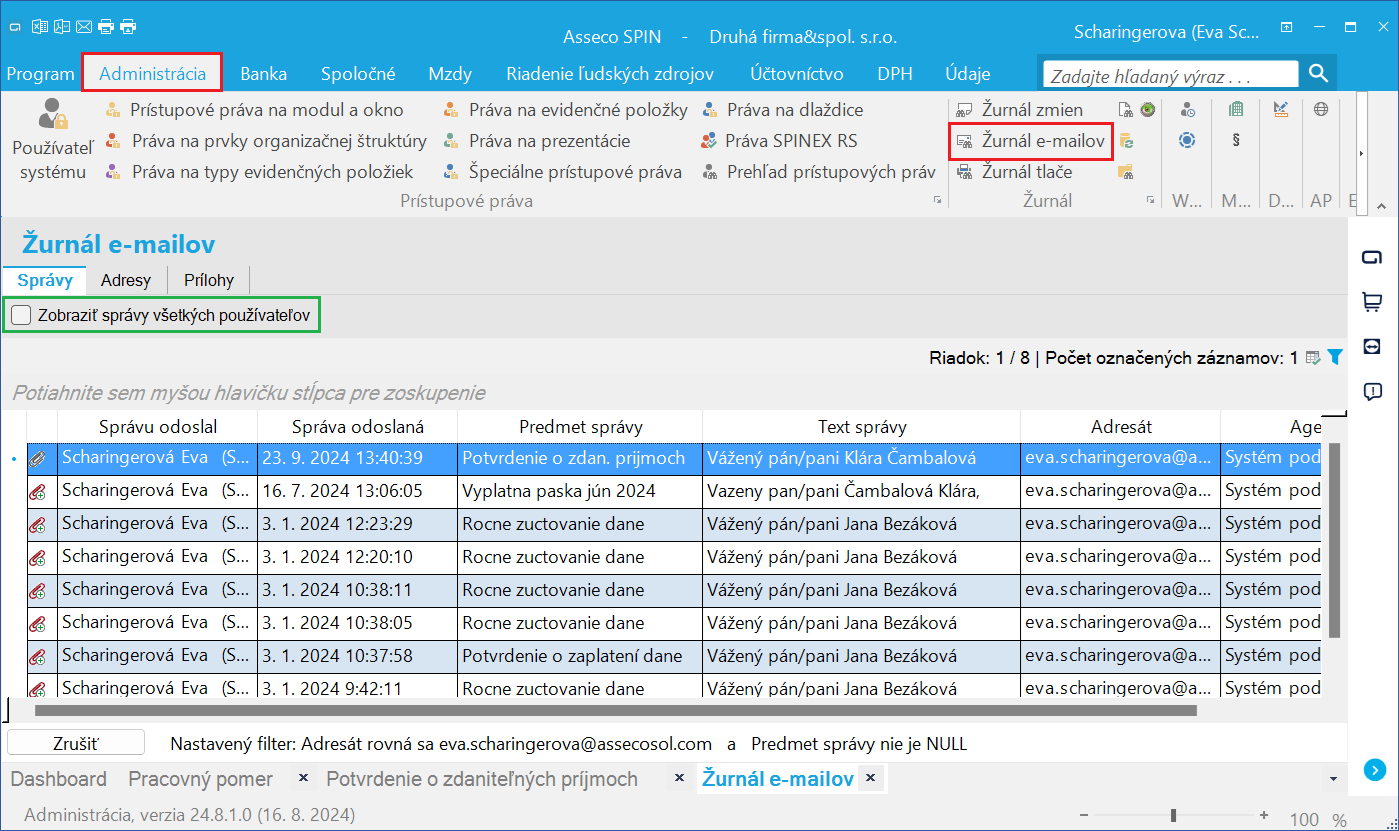This screenshot has height=831, width=1399.
Task: Open the DPH ribbon tab
Action: pyautogui.click(x=895, y=73)
